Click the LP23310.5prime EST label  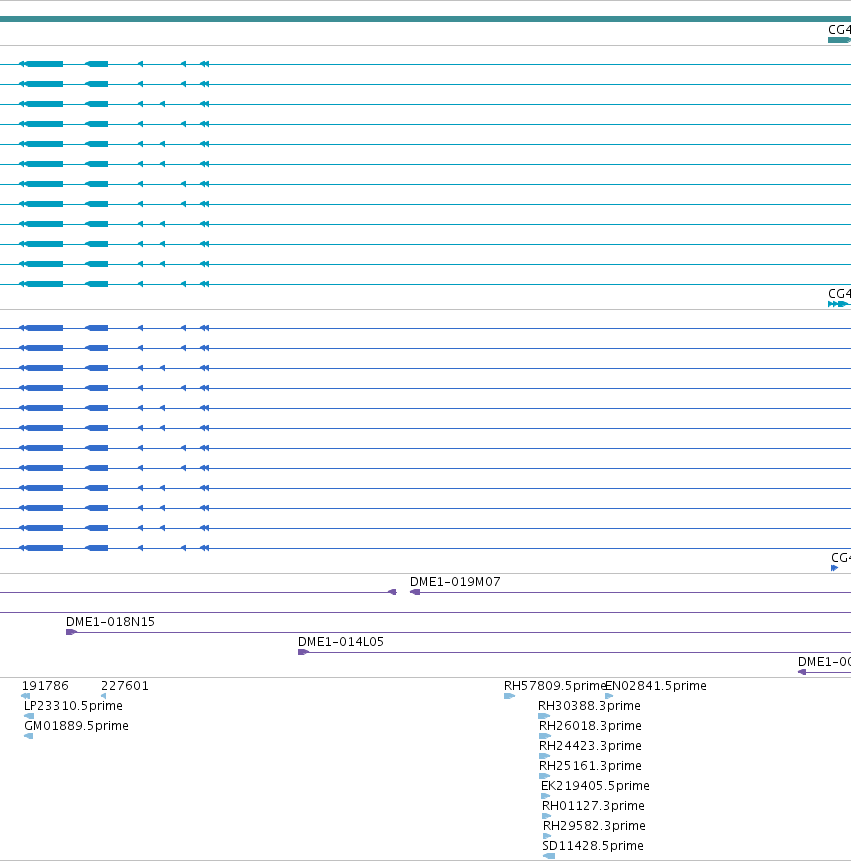73,706
